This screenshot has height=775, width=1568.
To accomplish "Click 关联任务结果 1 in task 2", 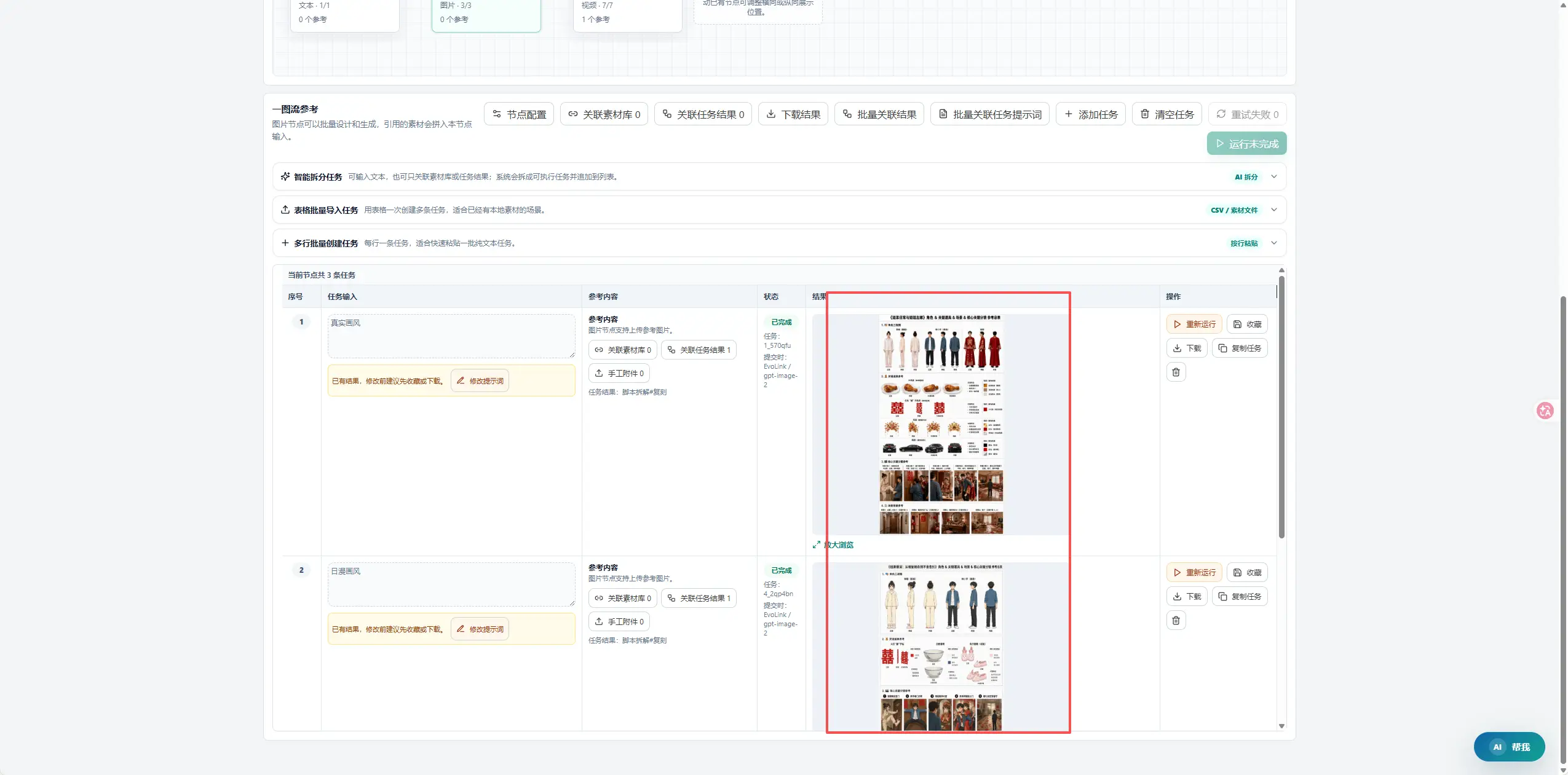I will 699,598.
